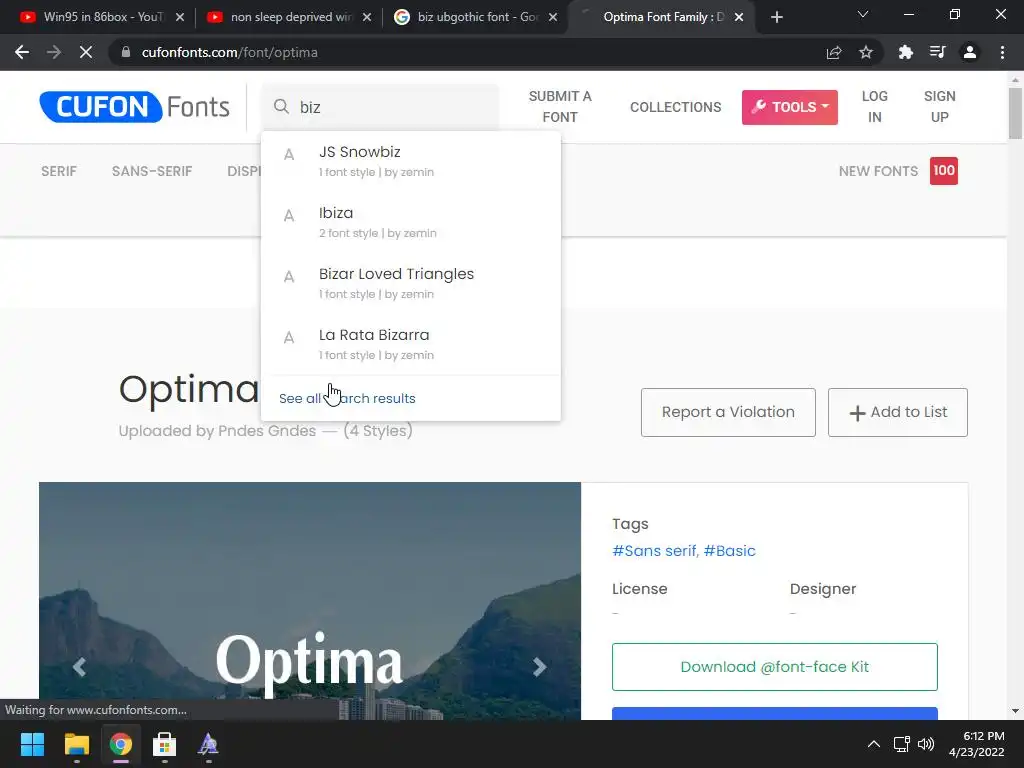Click the lock site info icon

[126, 52]
